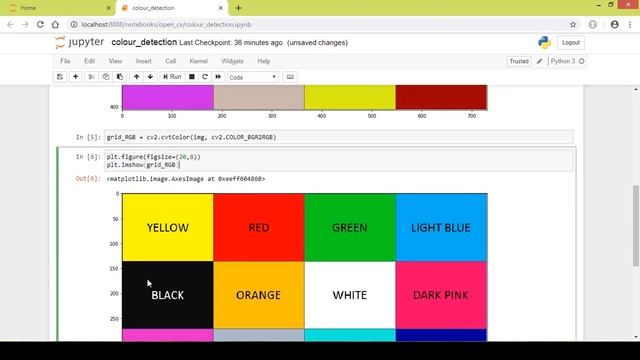This screenshot has width=640, height=360.
Task: Reload the current page
Action: click(x=40, y=24)
